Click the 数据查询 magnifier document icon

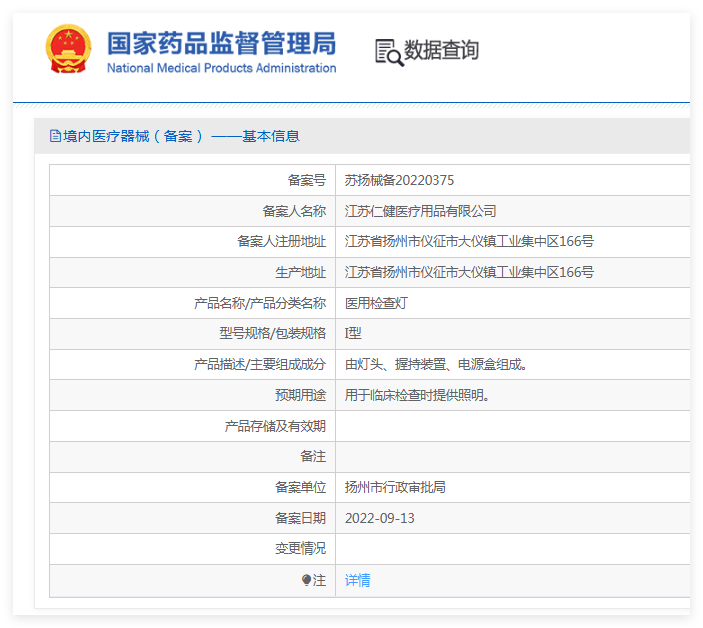click(389, 52)
